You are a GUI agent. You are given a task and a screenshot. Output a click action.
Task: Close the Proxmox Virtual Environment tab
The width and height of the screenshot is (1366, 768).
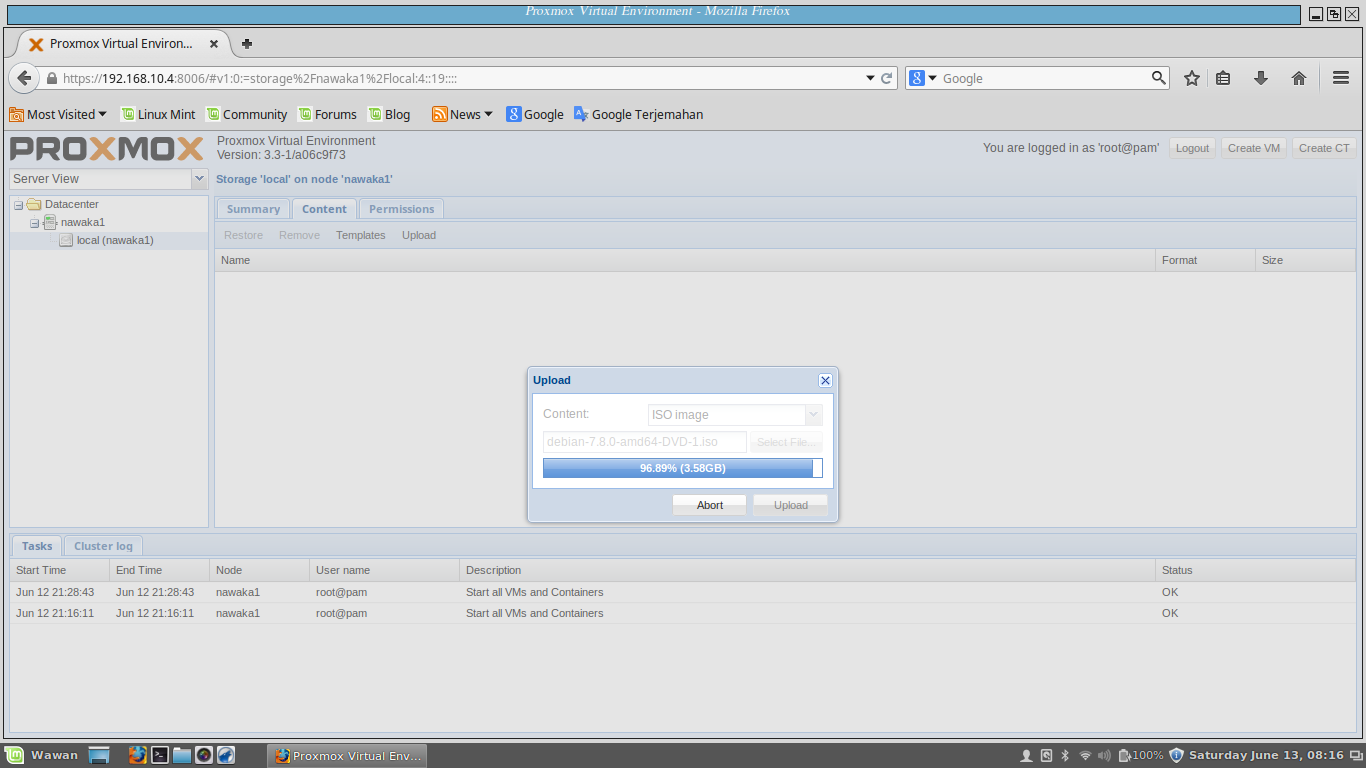click(214, 44)
